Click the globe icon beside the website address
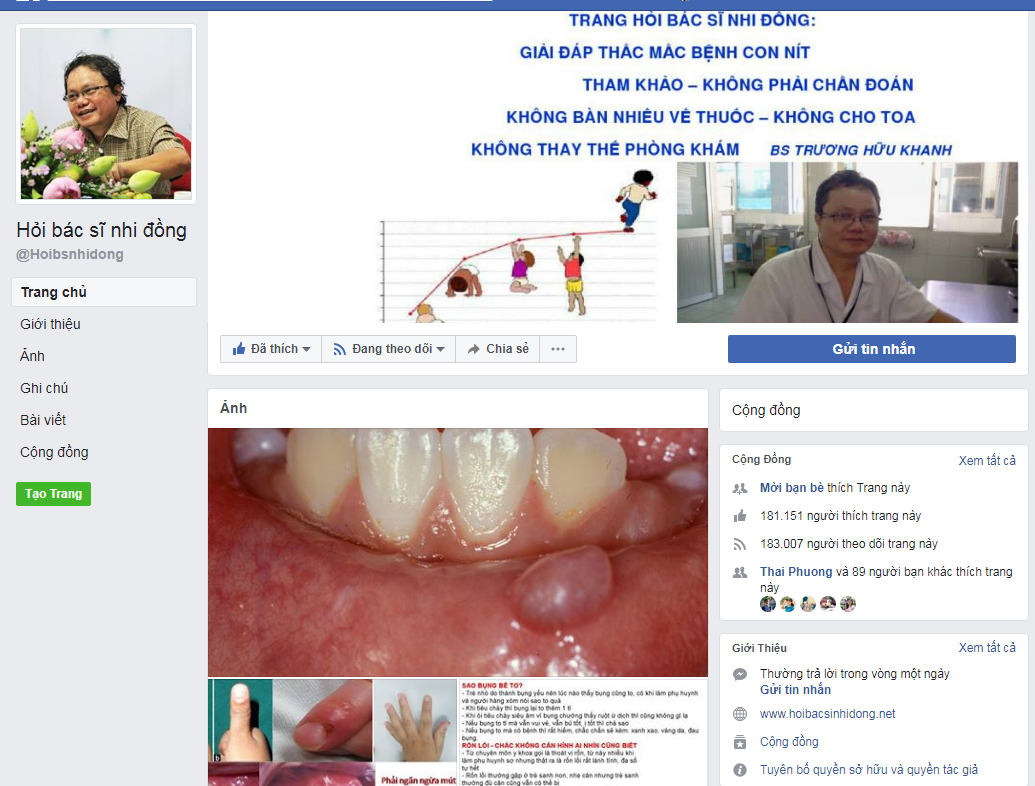 tap(740, 714)
